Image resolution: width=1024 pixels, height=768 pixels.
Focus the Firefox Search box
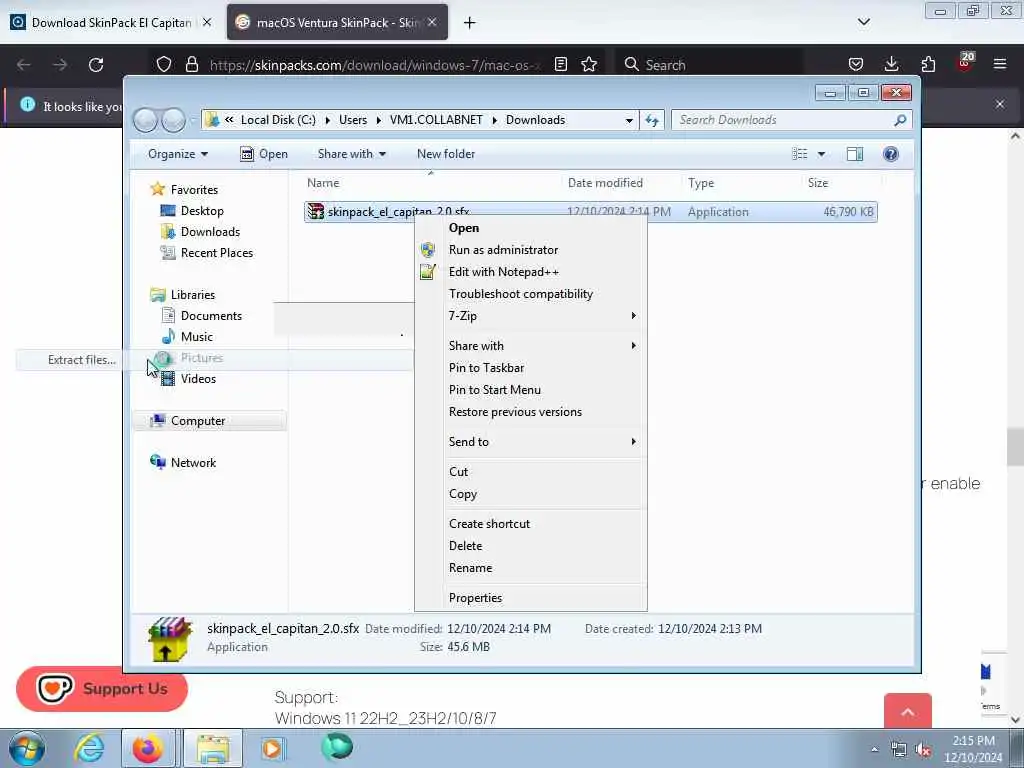click(x=710, y=65)
